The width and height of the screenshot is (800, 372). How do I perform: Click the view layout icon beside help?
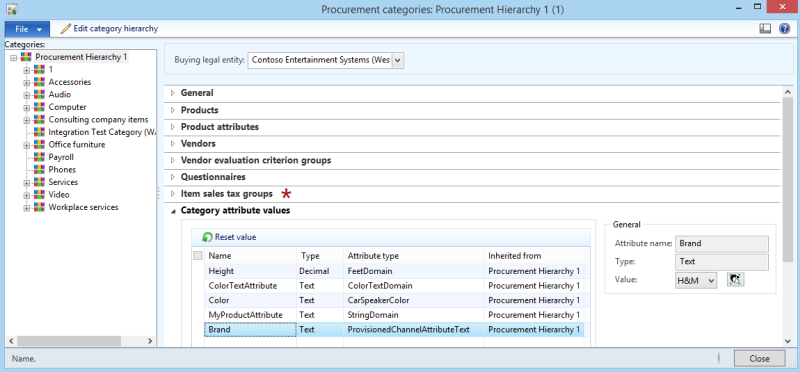click(x=765, y=29)
